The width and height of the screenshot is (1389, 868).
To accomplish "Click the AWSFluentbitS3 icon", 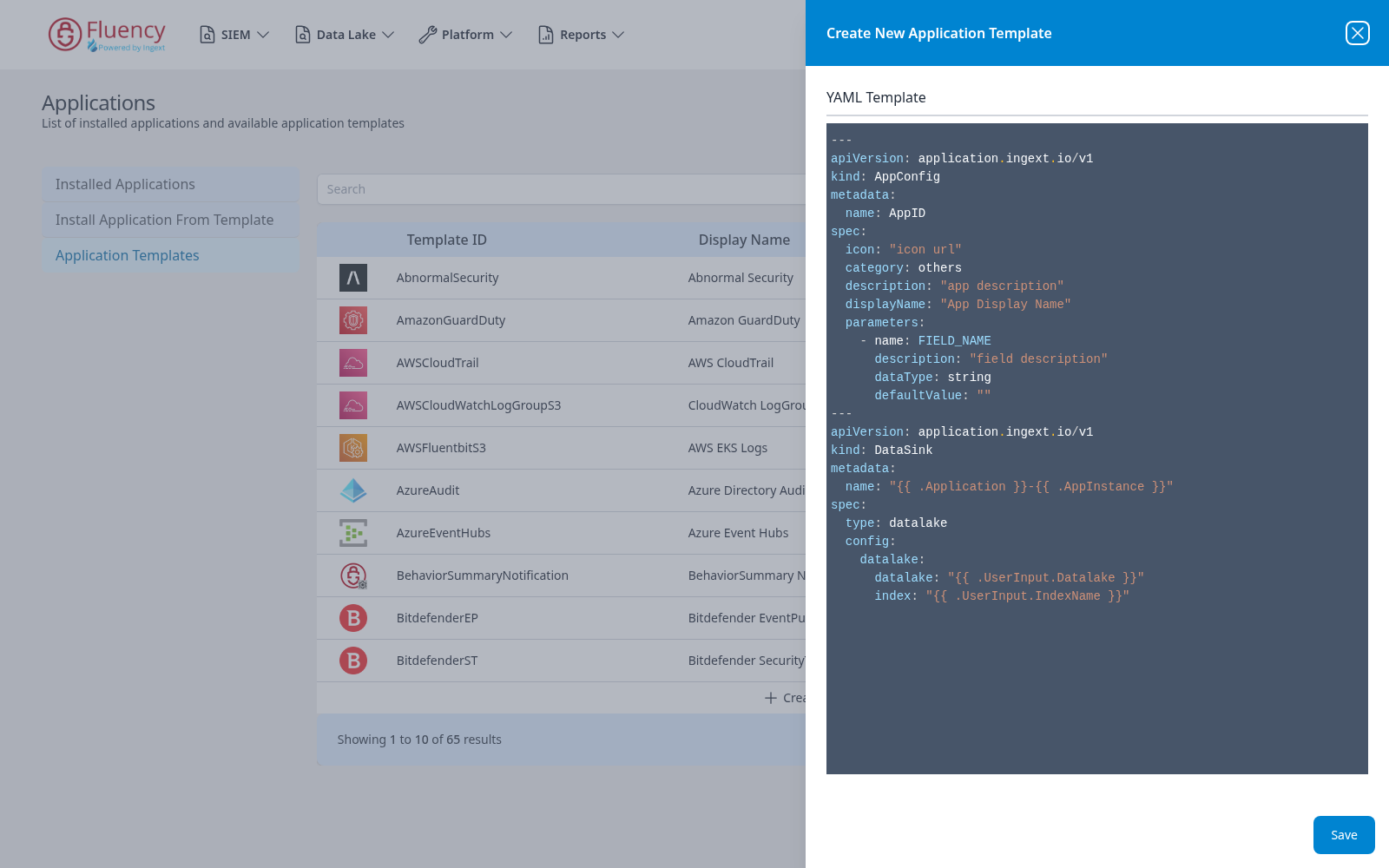I will (x=353, y=448).
